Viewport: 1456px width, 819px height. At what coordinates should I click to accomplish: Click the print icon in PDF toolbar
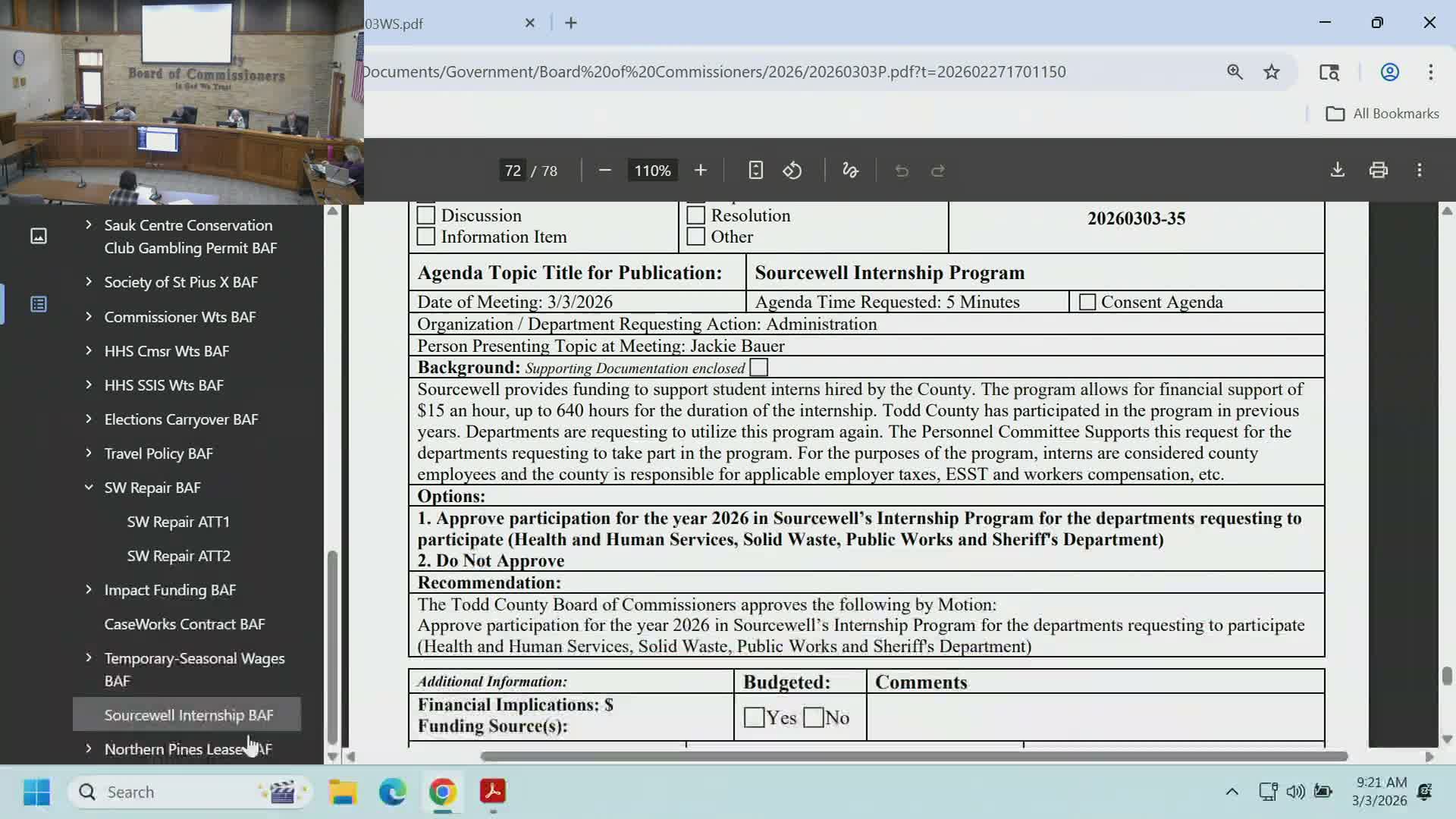click(1379, 170)
